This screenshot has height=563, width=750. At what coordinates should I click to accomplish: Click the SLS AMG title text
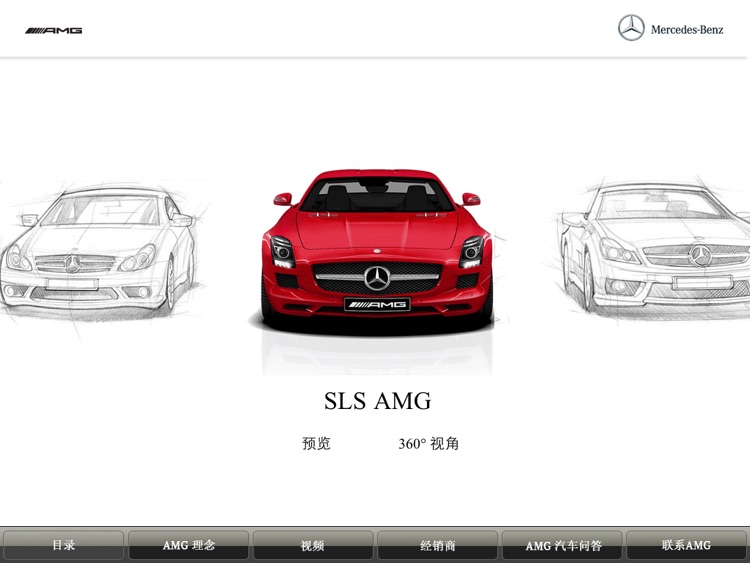pyautogui.click(x=377, y=401)
